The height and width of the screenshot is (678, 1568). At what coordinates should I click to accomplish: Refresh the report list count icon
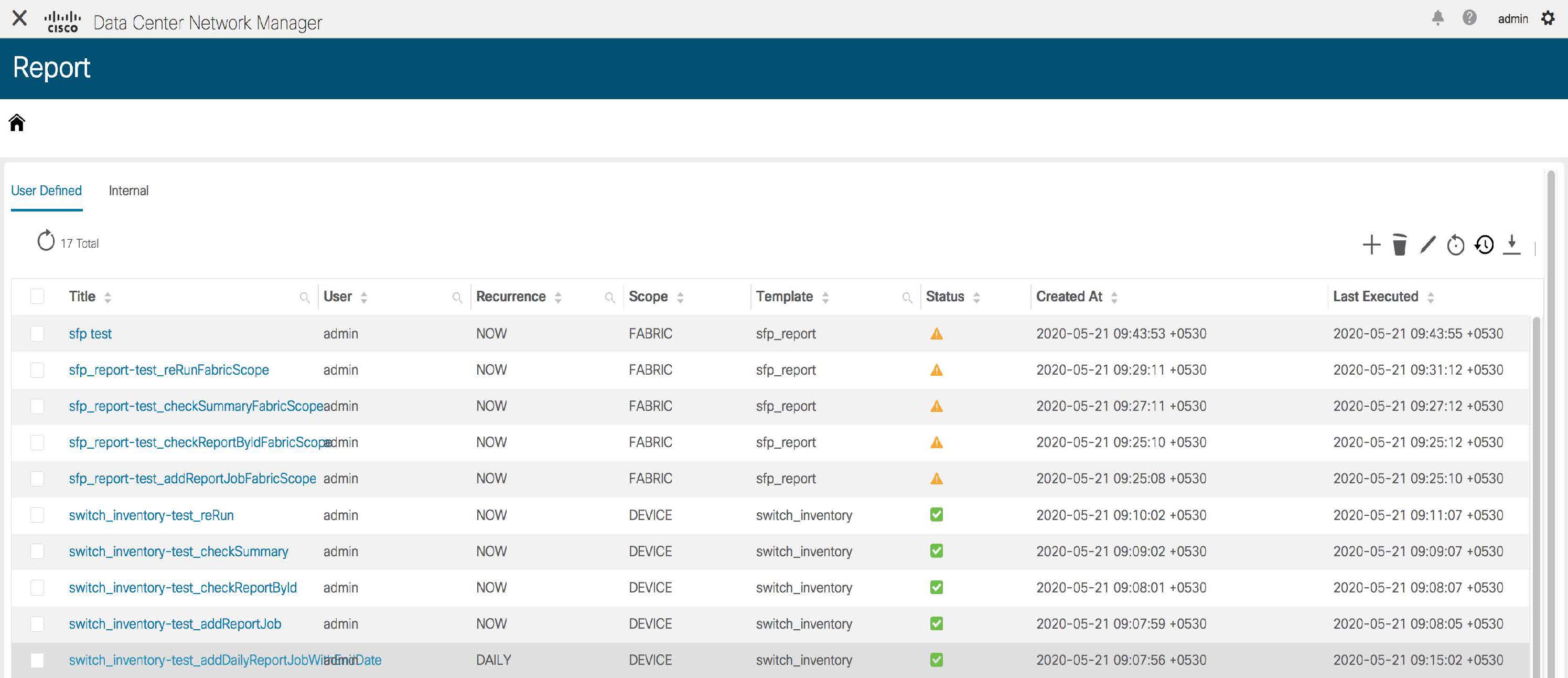click(x=46, y=241)
